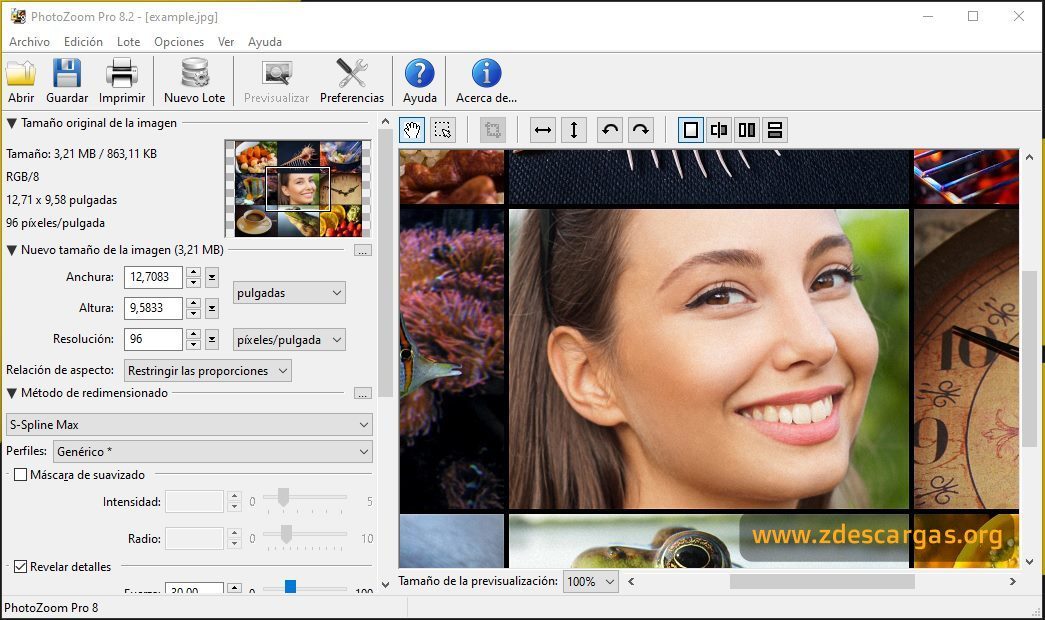This screenshot has height=620, width=1045.
Task: Save the image using Guardar
Action: pyautogui.click(x=67, y=81)
